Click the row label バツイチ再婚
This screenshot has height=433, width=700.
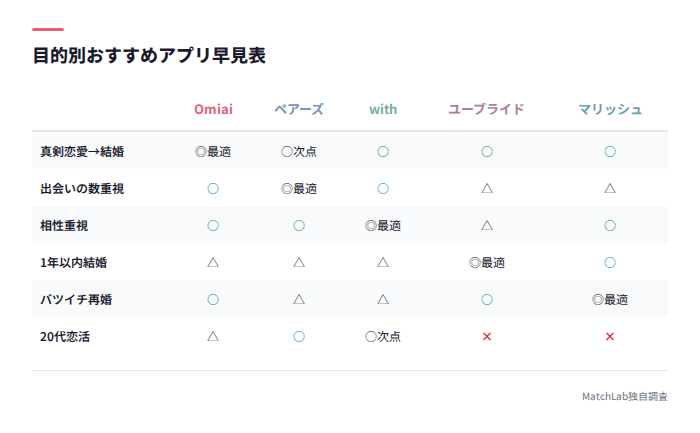76,300
